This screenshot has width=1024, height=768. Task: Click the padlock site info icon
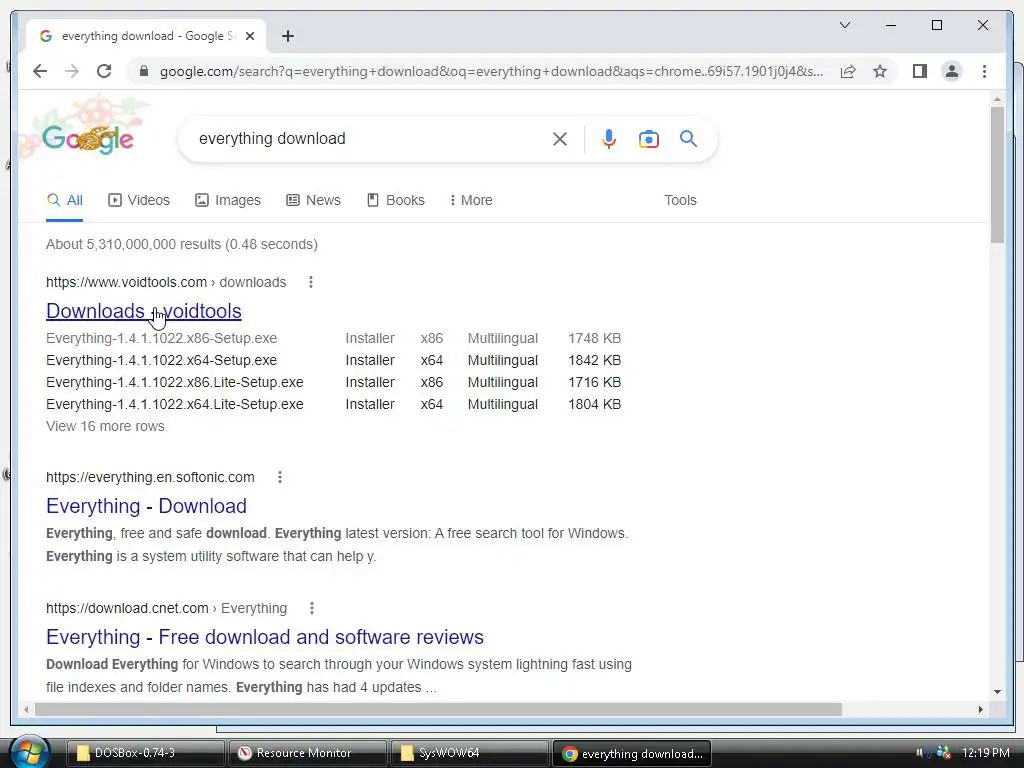144,71
